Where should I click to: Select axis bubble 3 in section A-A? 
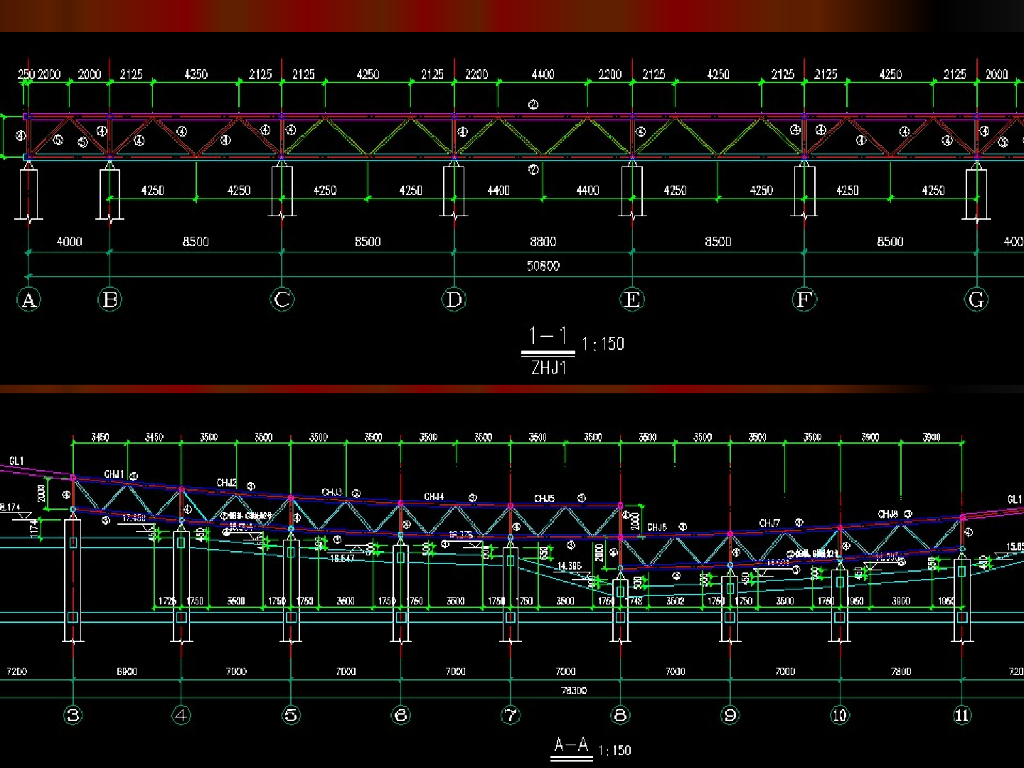73,714
